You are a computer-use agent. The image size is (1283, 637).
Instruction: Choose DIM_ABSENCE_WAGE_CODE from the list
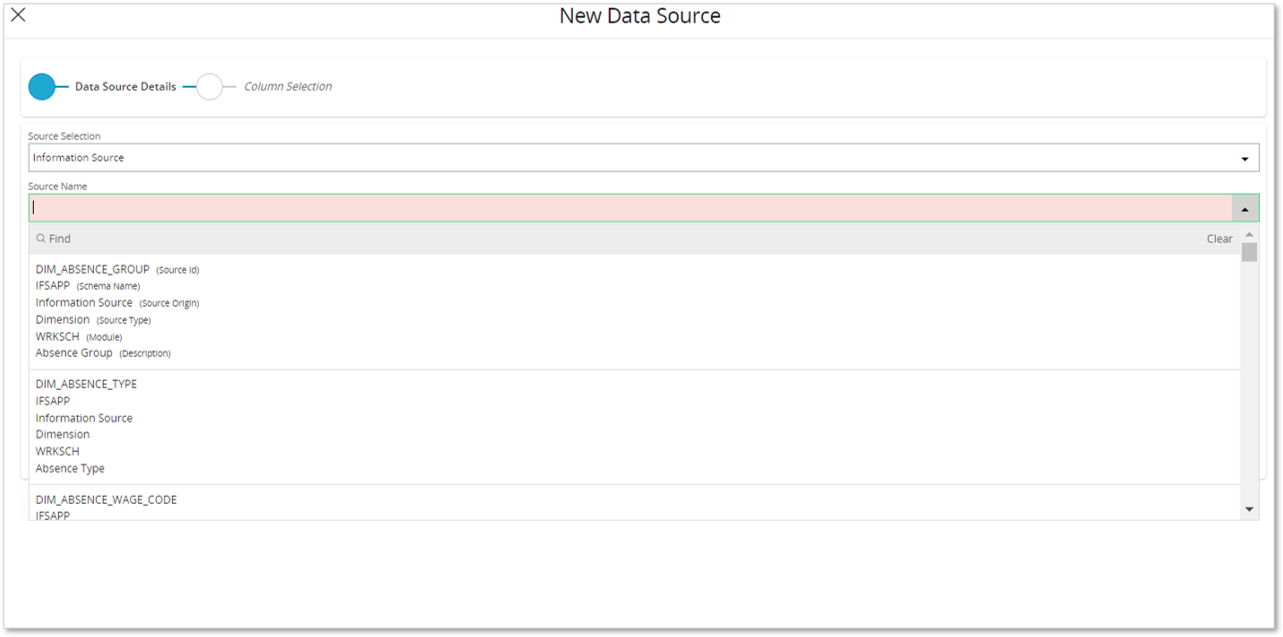(x=106, y=499)
